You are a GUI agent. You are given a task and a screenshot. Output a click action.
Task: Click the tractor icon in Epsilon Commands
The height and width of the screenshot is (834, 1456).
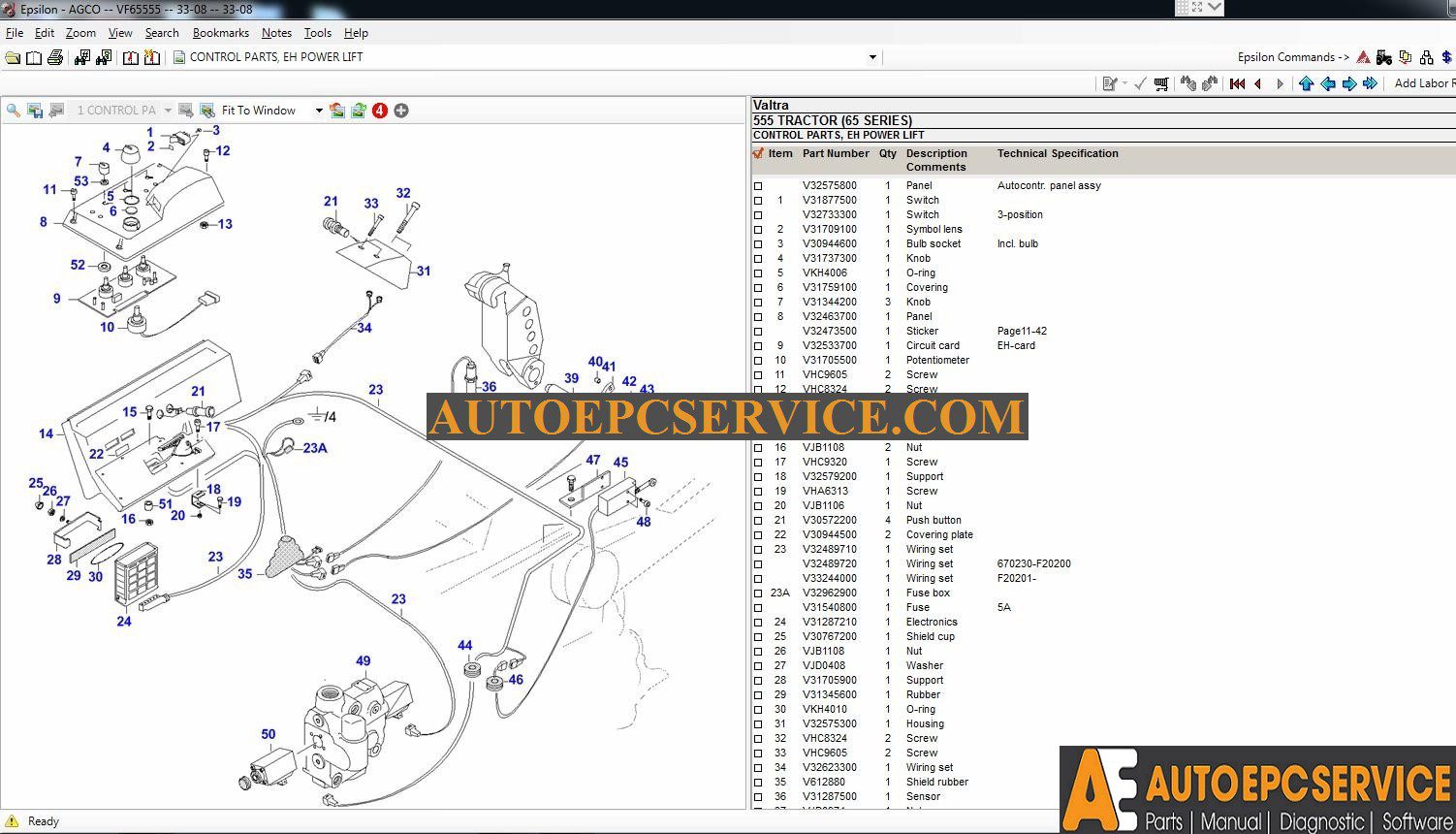(x=1384, y=57)
